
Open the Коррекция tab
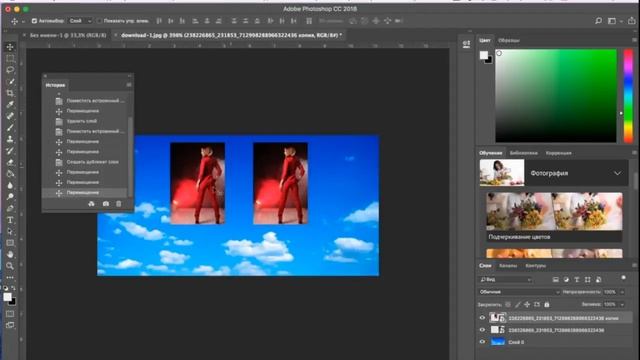point(558,153)
